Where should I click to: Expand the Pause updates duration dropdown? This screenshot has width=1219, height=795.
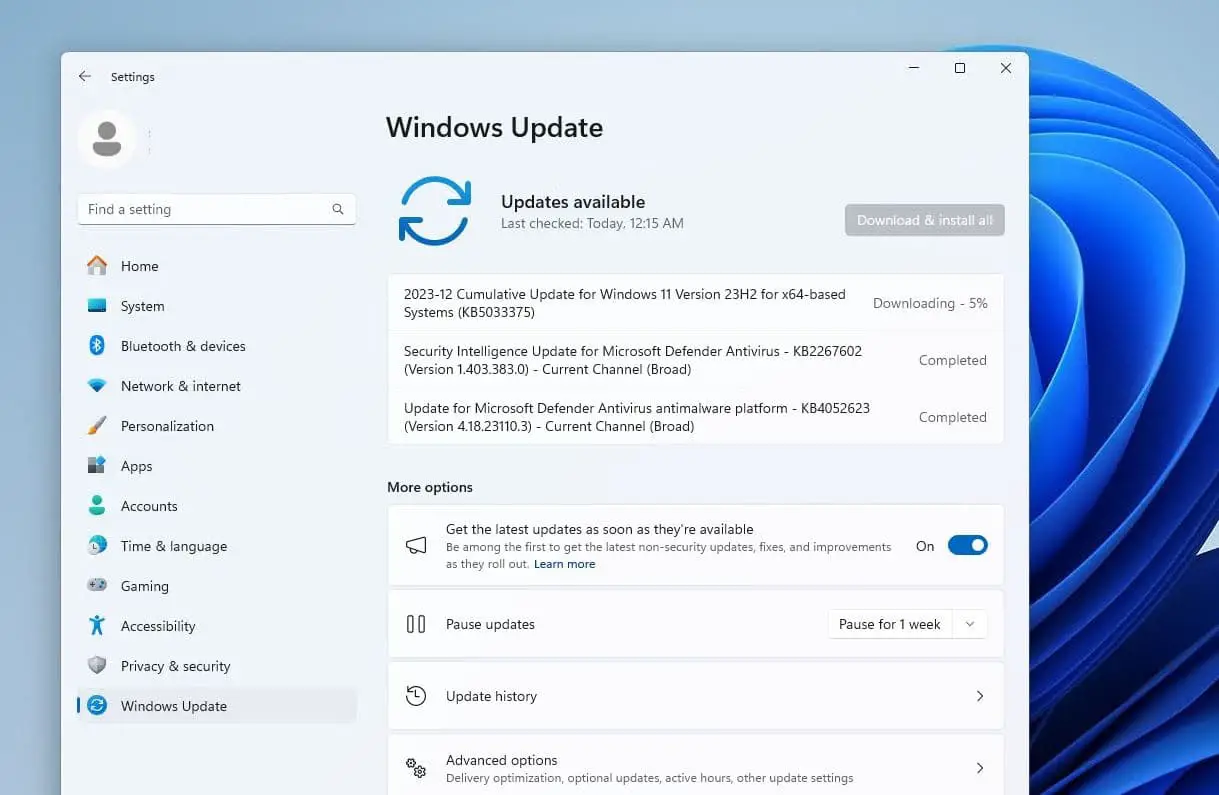pos(968,624)
